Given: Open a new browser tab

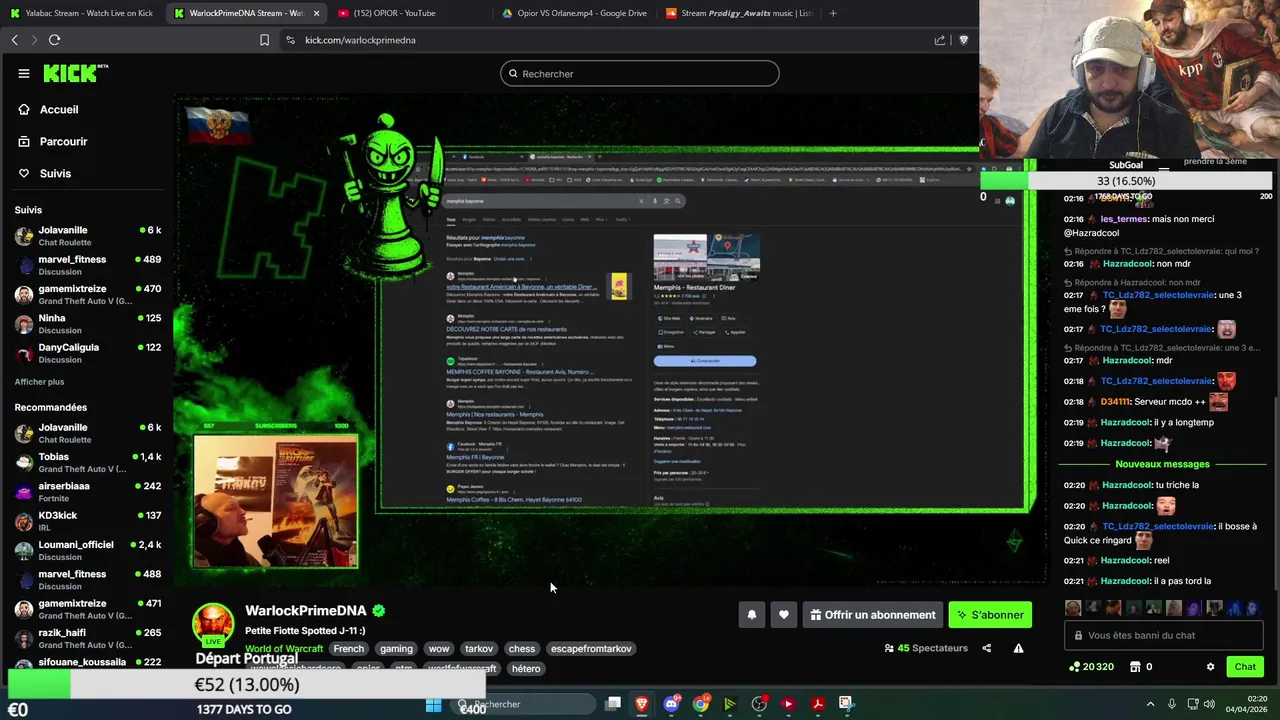Looking at the screenshot, I should pos(833,13).
